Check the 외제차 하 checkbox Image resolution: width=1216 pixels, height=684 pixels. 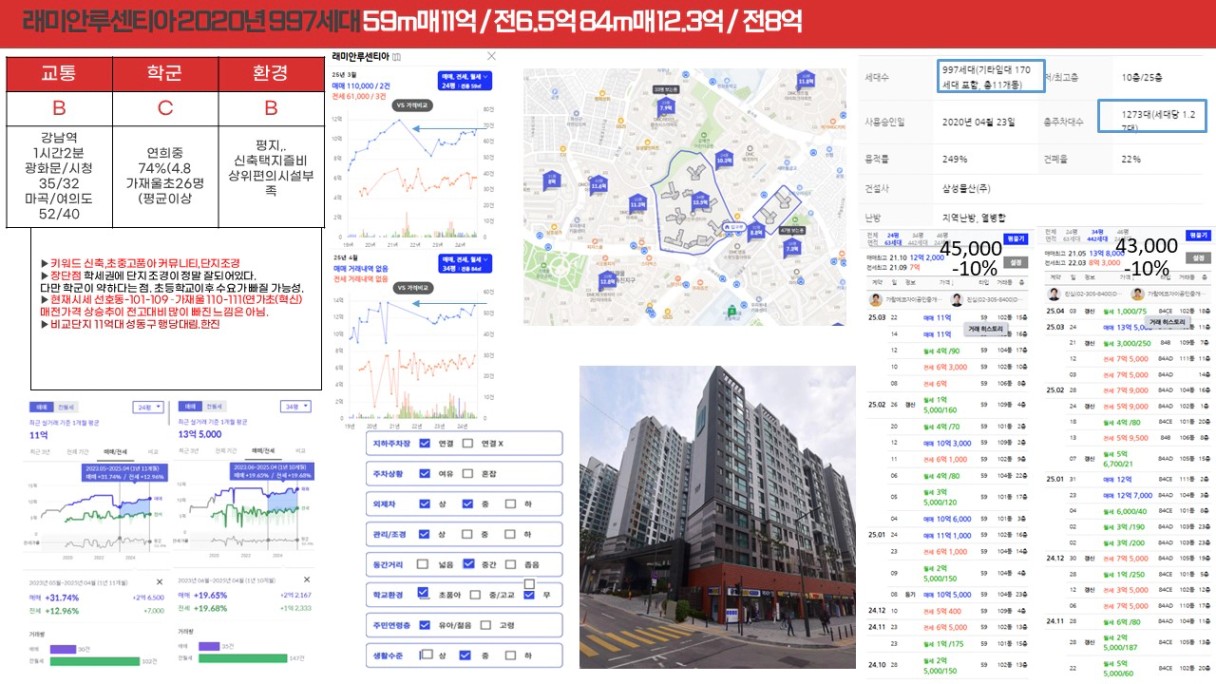512,504
